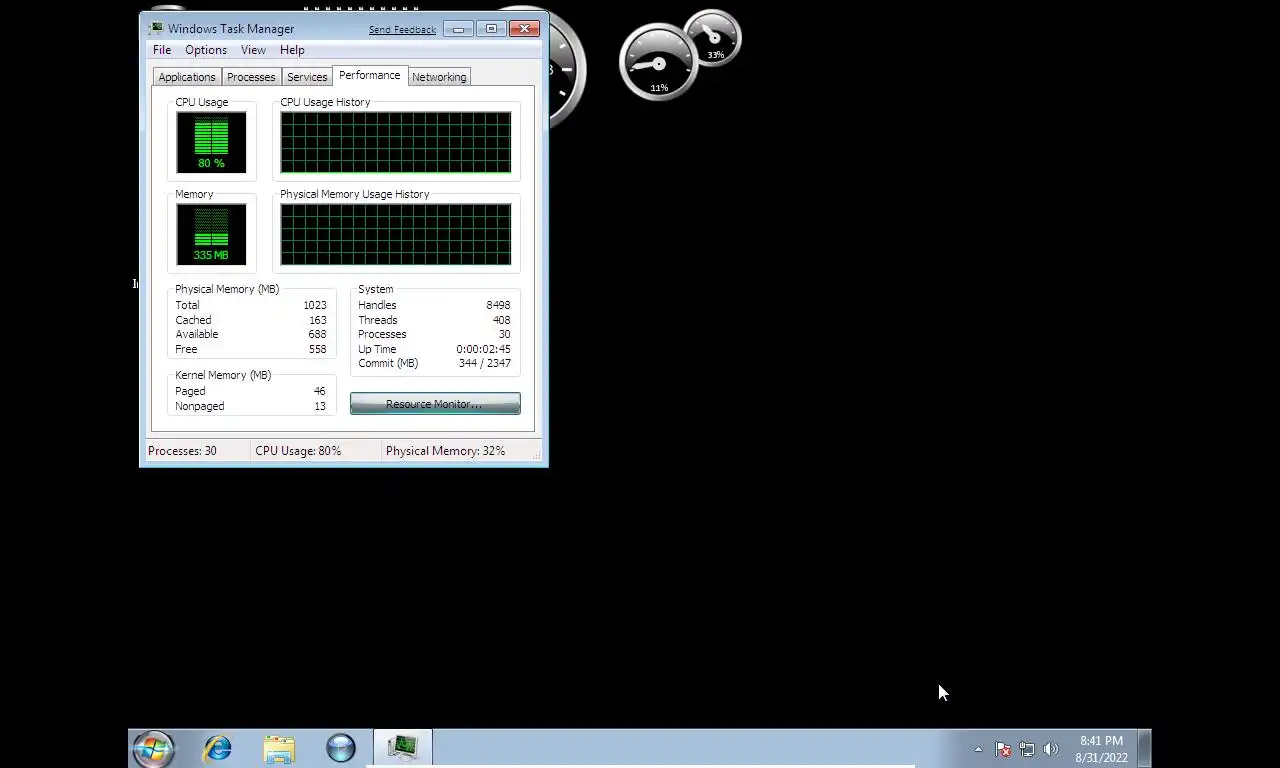1280x768 pixels.
Task: Click the Paged kernel memory value 46
Action: click(x=319, y=391)
